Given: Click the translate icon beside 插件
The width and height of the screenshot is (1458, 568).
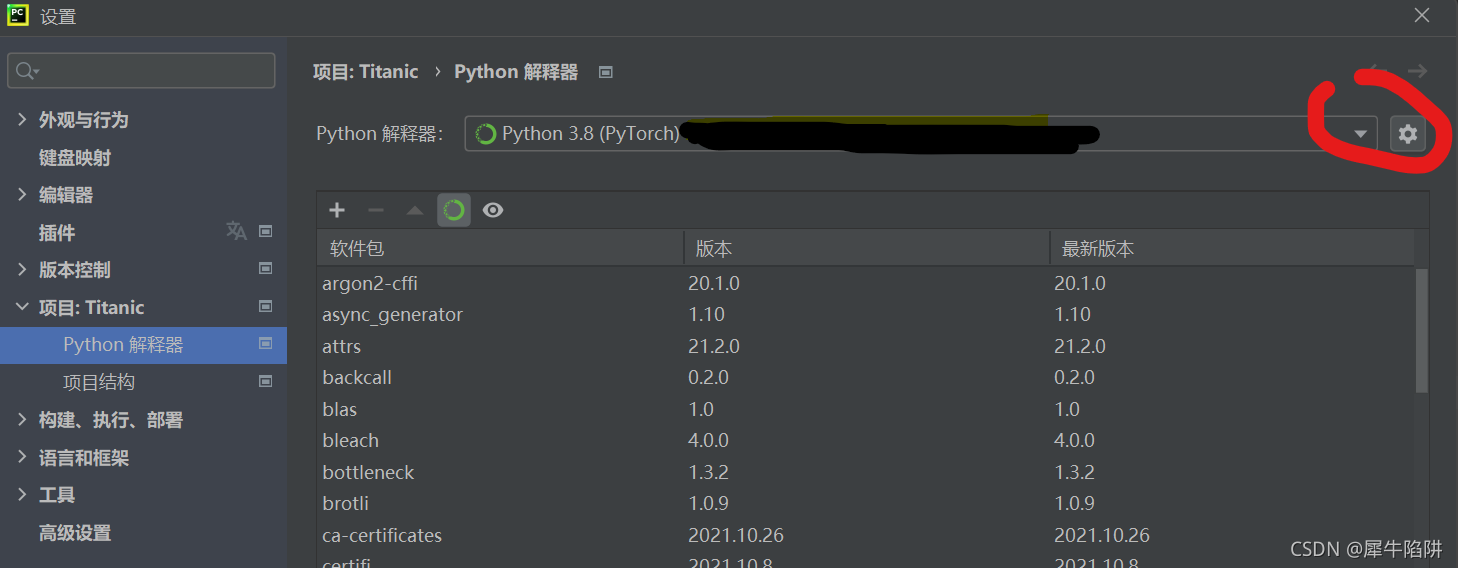Looking at the screenshot, I should (x=236, y=231).
